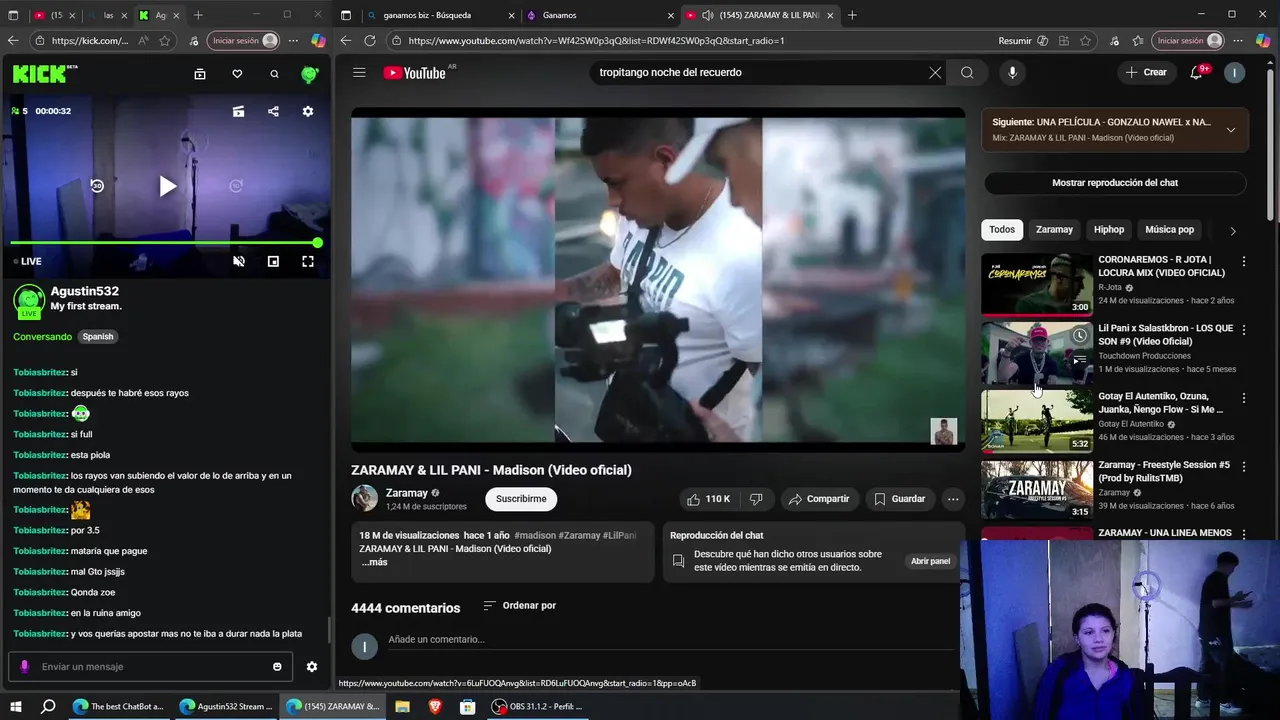Image resolution: width=1280 pixels, height=720 pixels.
Task: Share the Kick stream via share icon
Action: [x=273, y=111]
